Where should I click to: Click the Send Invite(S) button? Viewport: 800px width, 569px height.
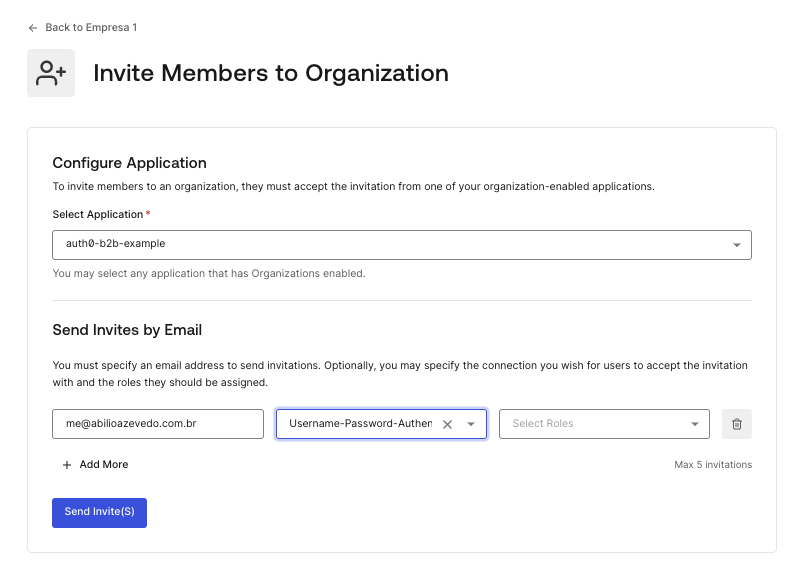pos(99,513)
